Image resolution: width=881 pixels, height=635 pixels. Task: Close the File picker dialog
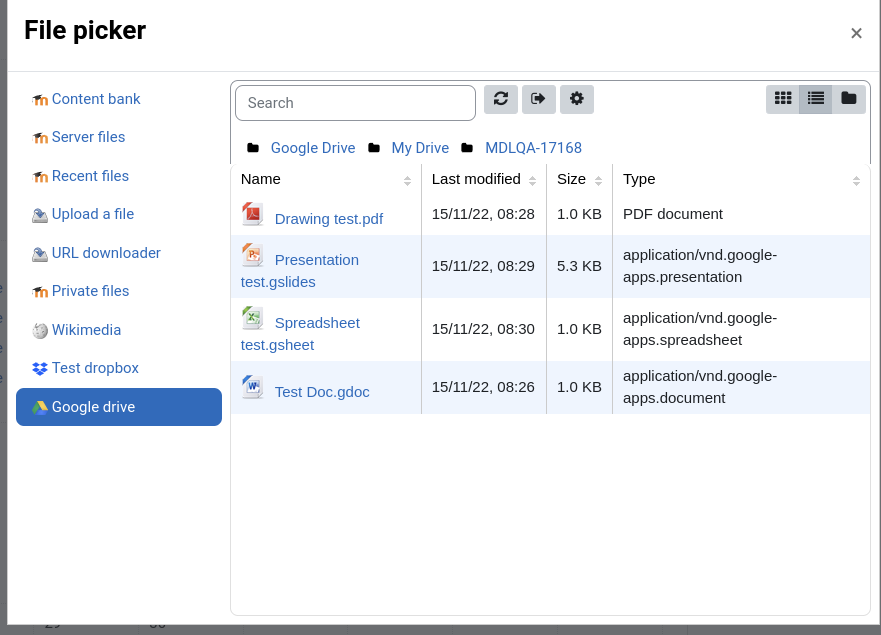pos(856,34)
